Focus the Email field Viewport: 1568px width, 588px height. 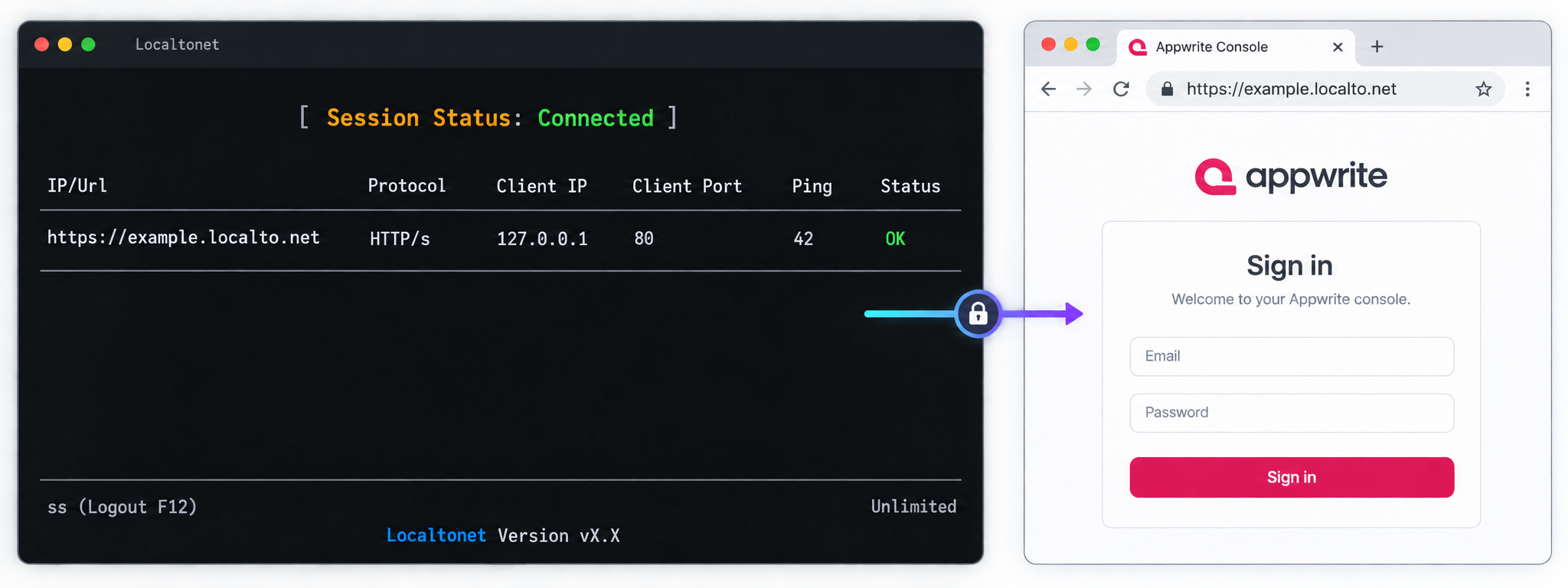coord(1292,356)
